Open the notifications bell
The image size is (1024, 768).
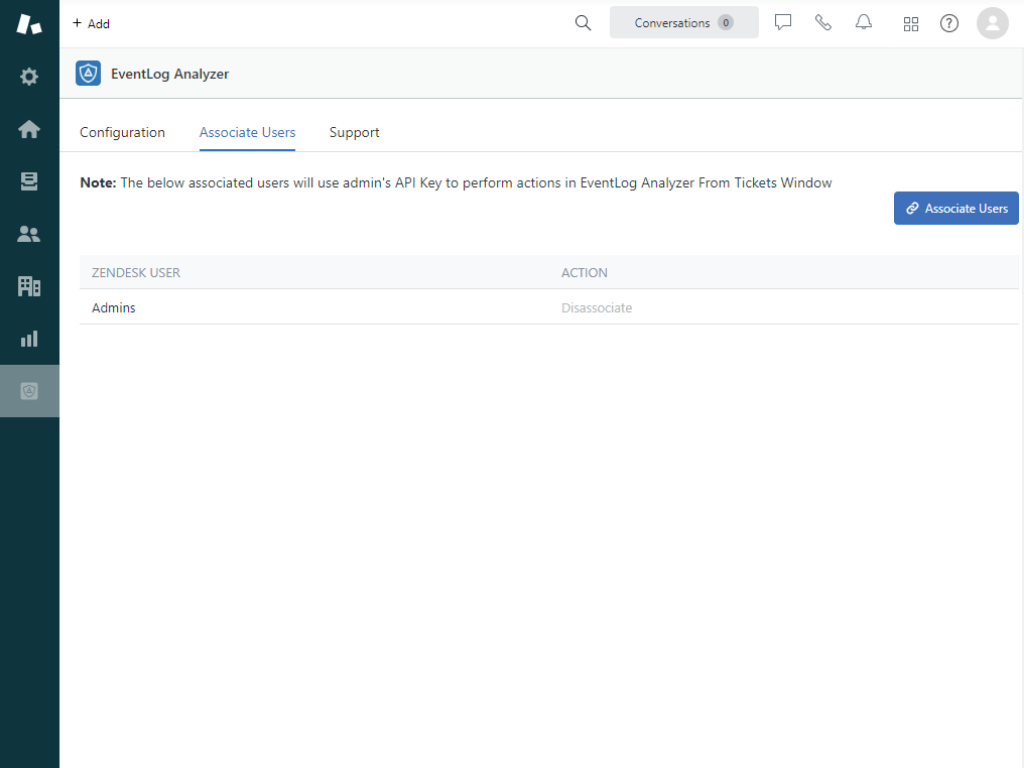pos(864,23)
